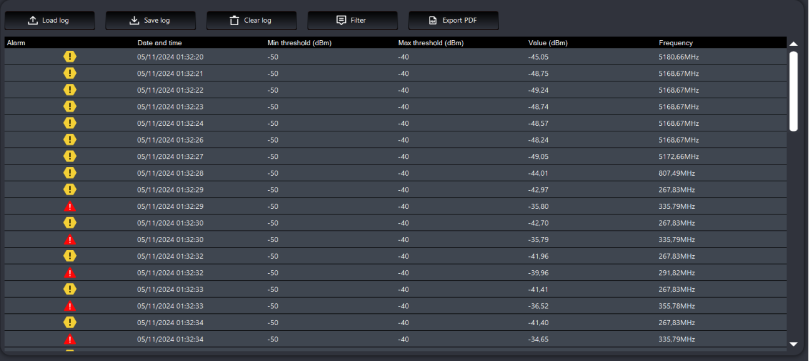810x361 pixels.
Task: Click red alarm triangle in -35,79 value row
Action: (x=70, y=240)
